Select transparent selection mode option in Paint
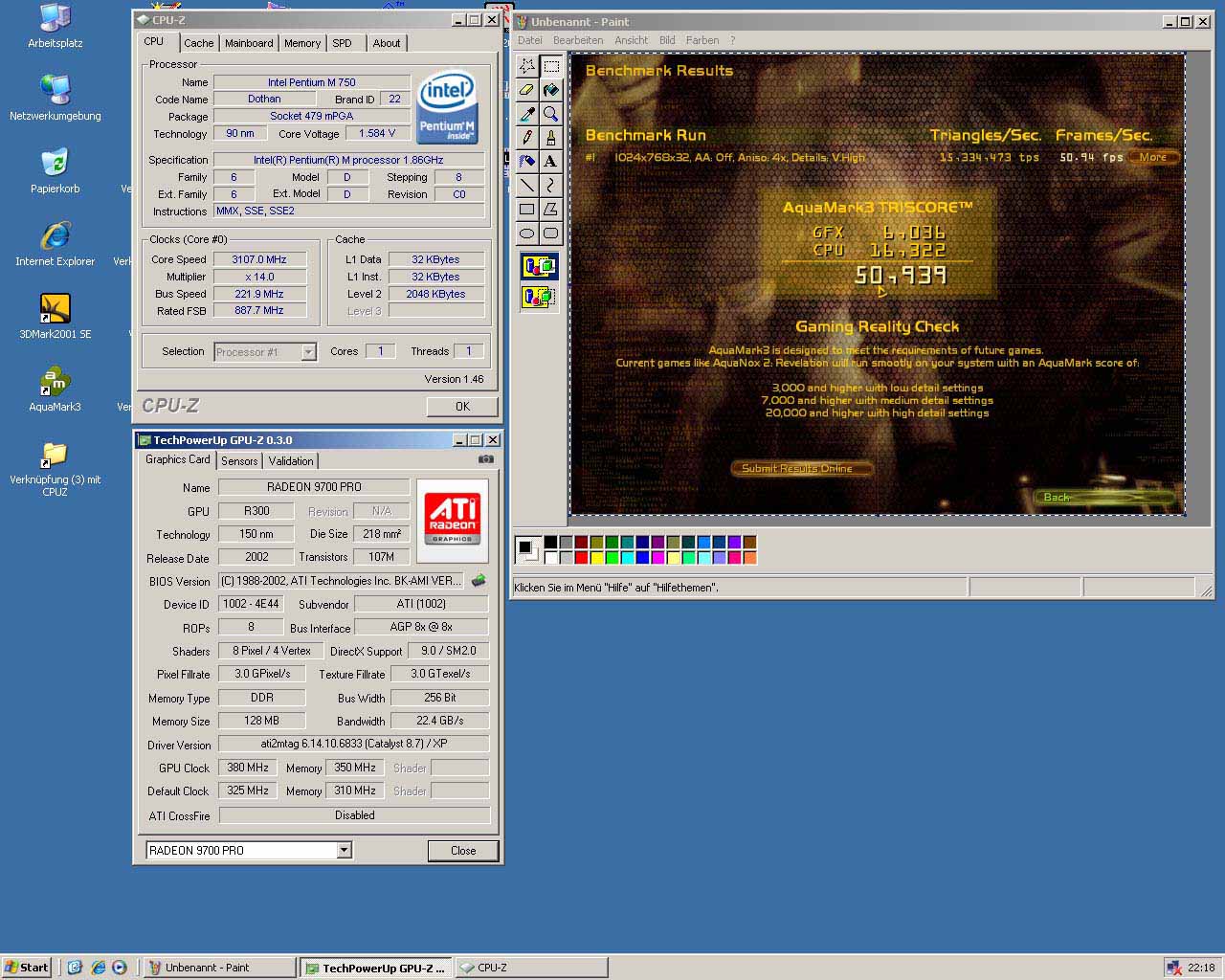Viewport: 1225px width, 980px height. click(x=539, y=297)
